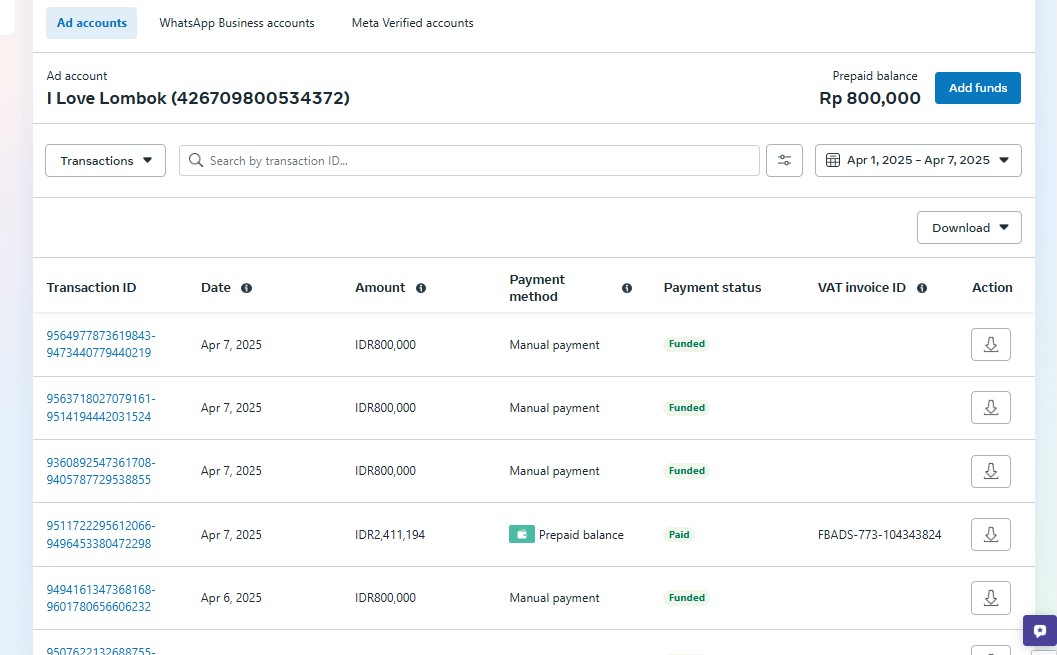Download receipt for transaction 9563718027079161

coord(990,408)
